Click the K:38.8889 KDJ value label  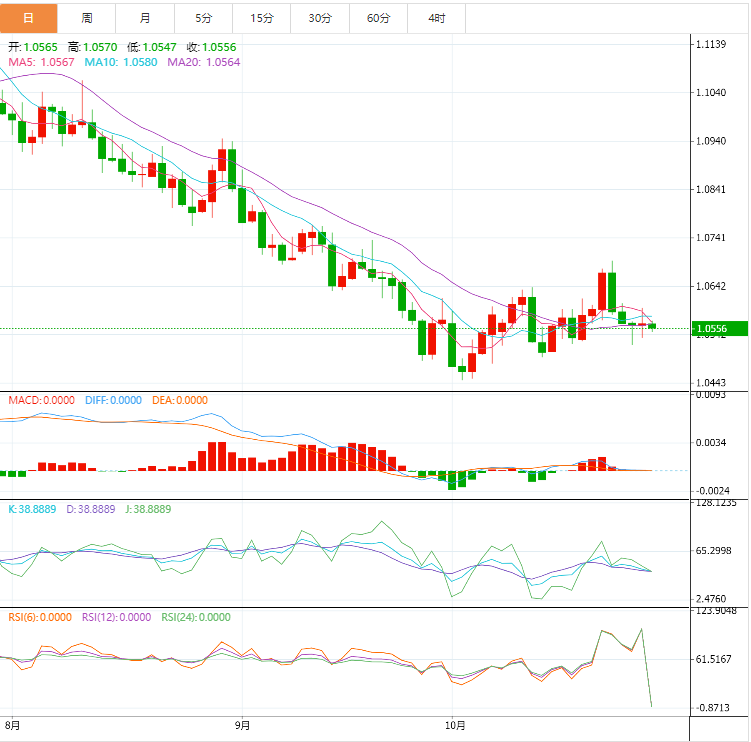coord(34,509)
